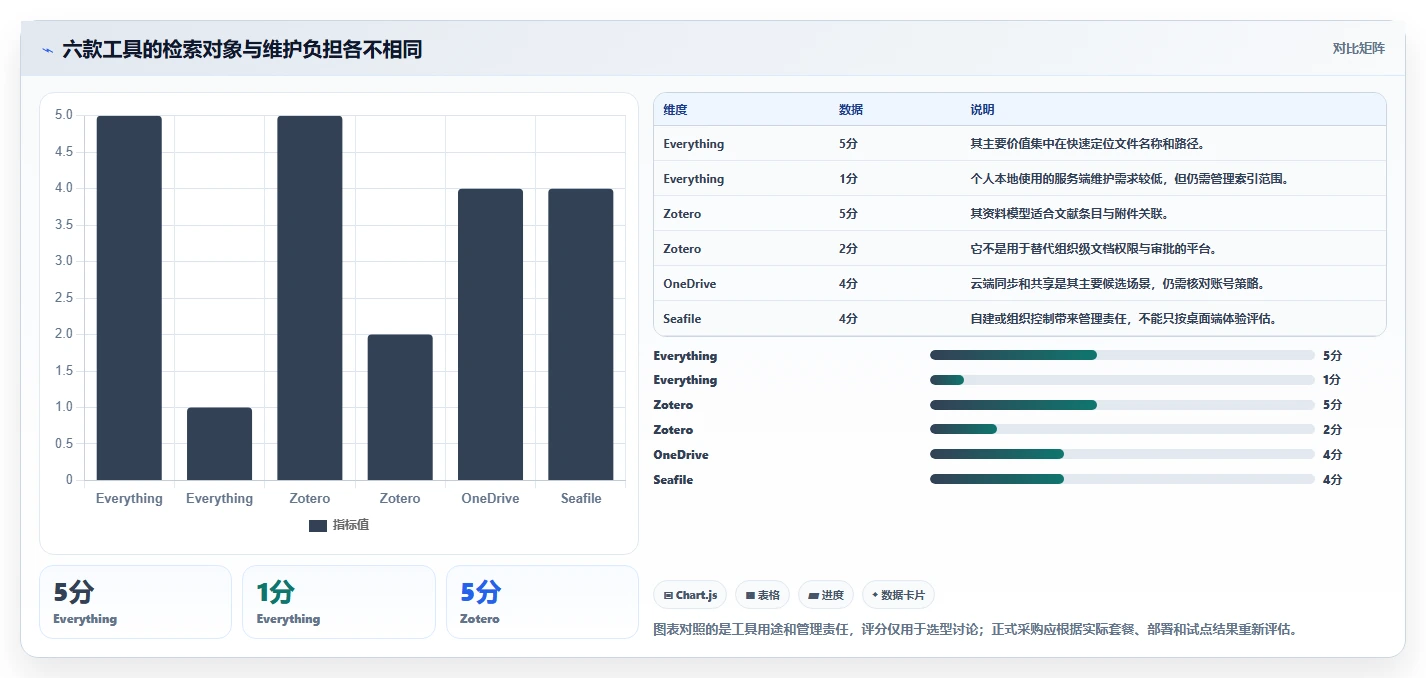Click the 说明 column header

[982, 110]
